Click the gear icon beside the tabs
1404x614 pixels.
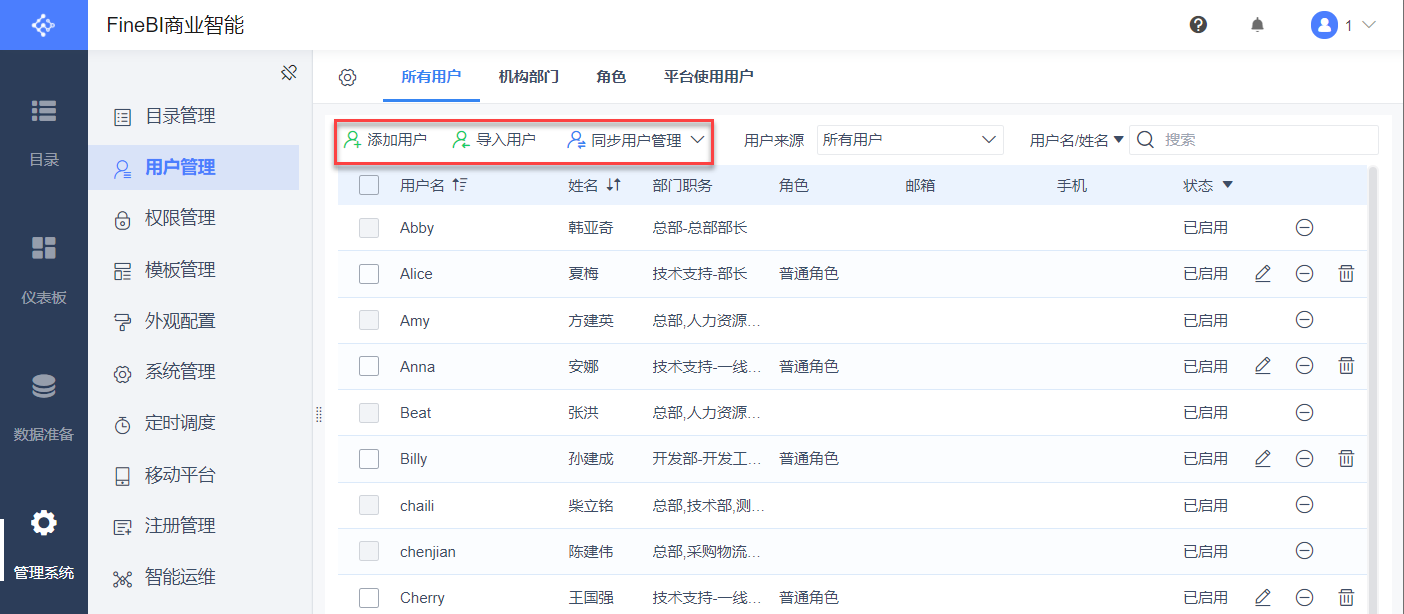pyautogui.click(x=347, y=77)
